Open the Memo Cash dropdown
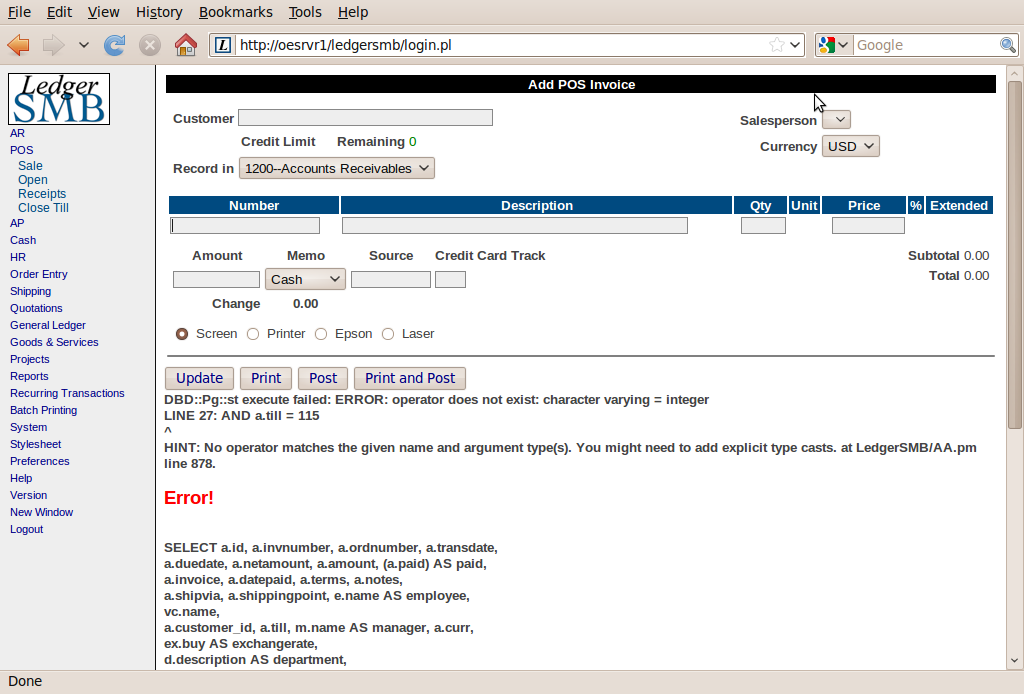Viewport: 1024px width, 694px height. 305,279
